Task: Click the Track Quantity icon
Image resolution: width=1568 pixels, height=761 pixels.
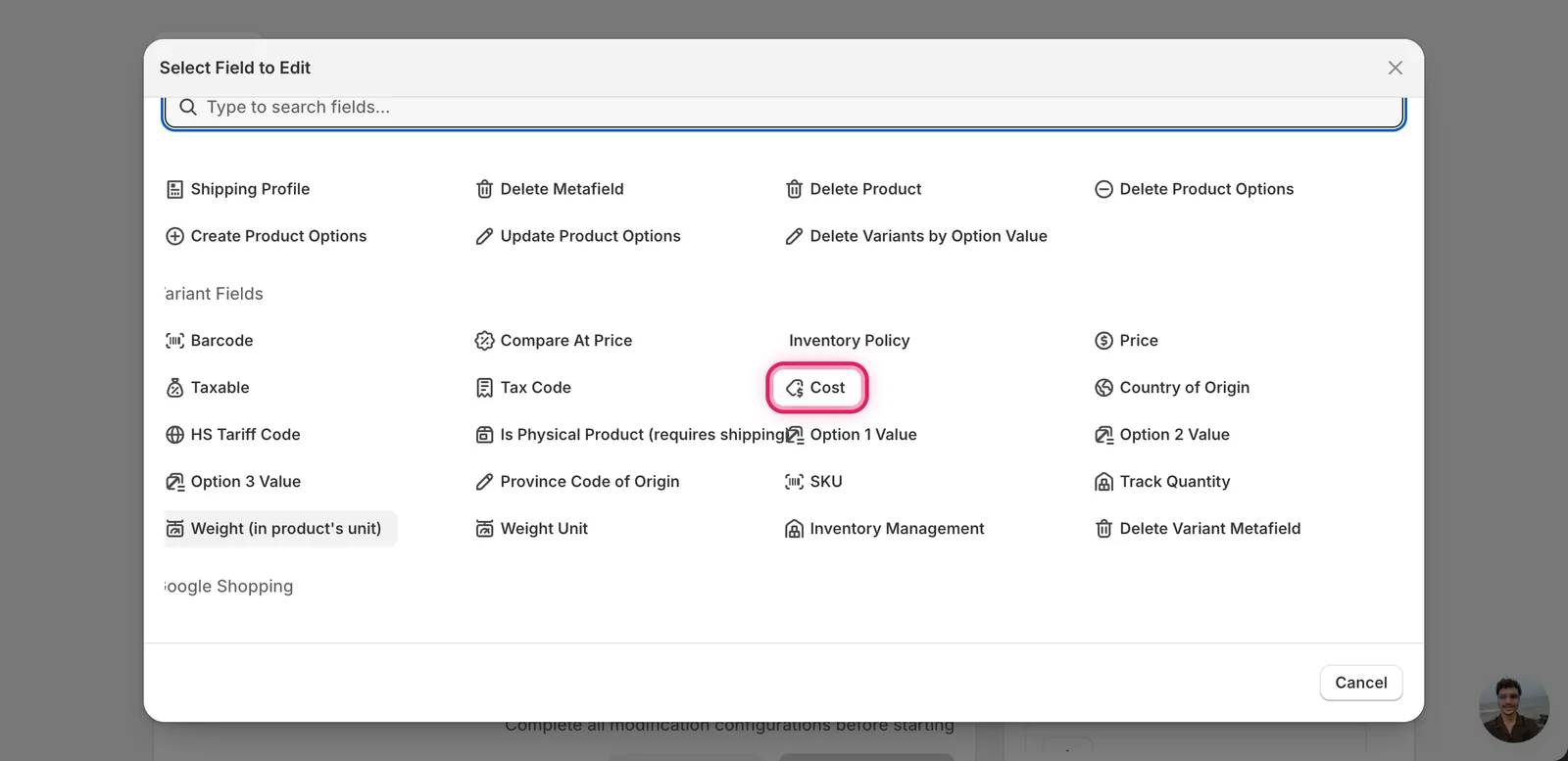Action: click(x=1103, y=482)
